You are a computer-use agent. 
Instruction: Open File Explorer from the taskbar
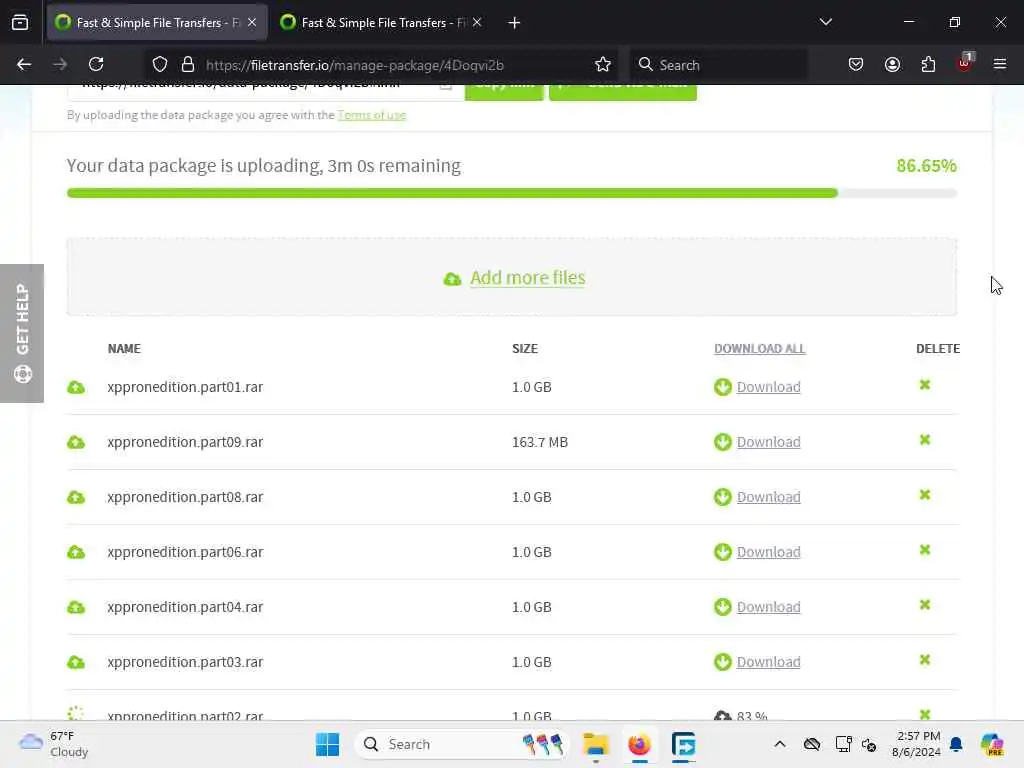[x=596, y=744]
